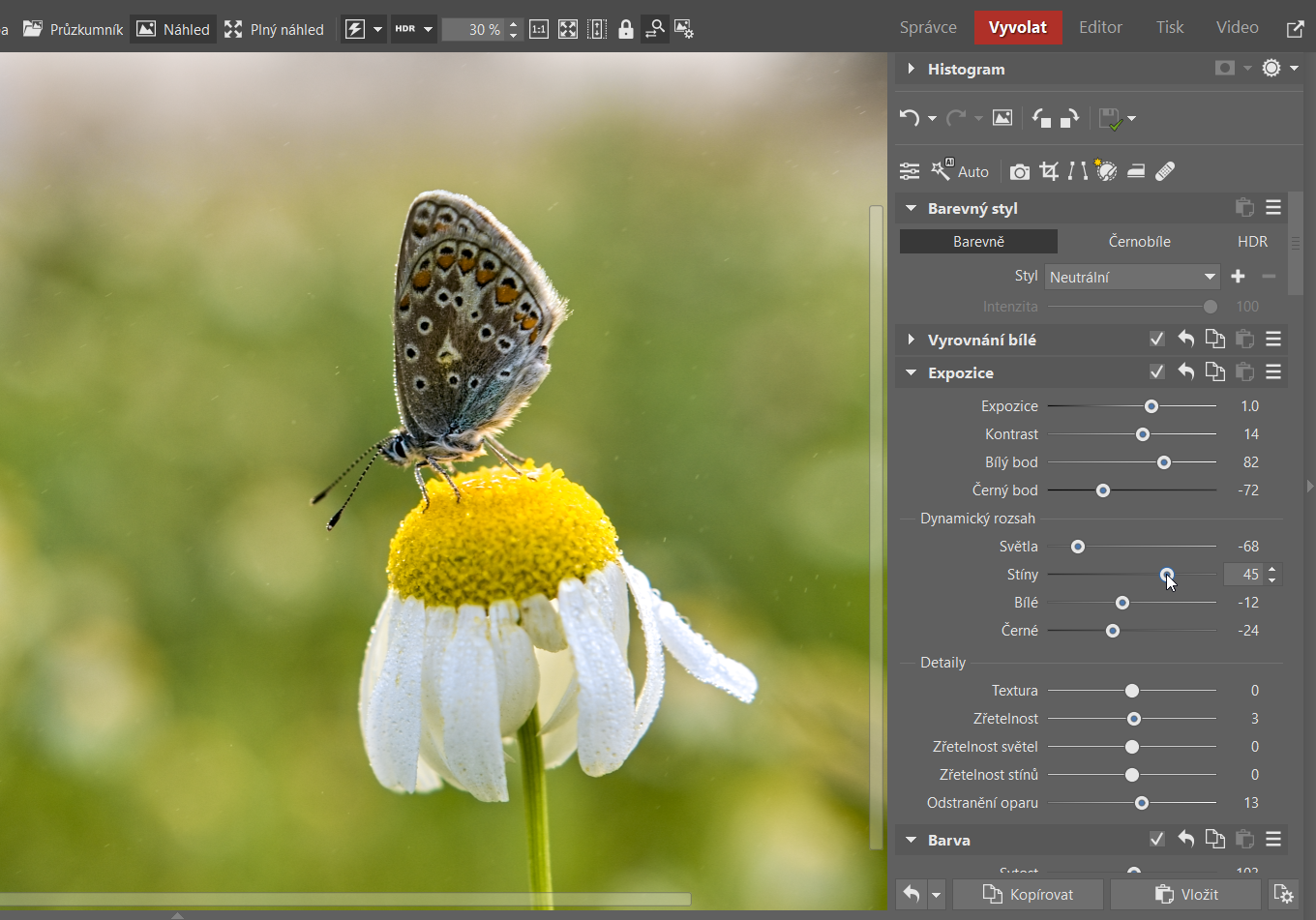The height and width of the screenshot is (920, 1316).
Task: Select the Černobíle color style tab
Action: point(1139,241)
